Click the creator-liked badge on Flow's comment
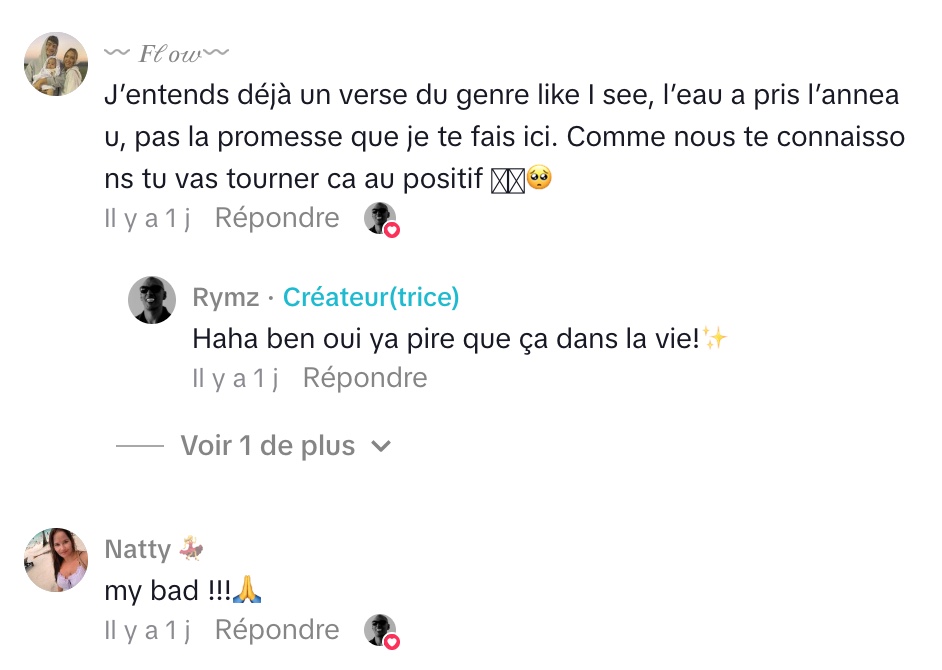The width and height of the screenshot is (942, 670). tap(381, 218)
